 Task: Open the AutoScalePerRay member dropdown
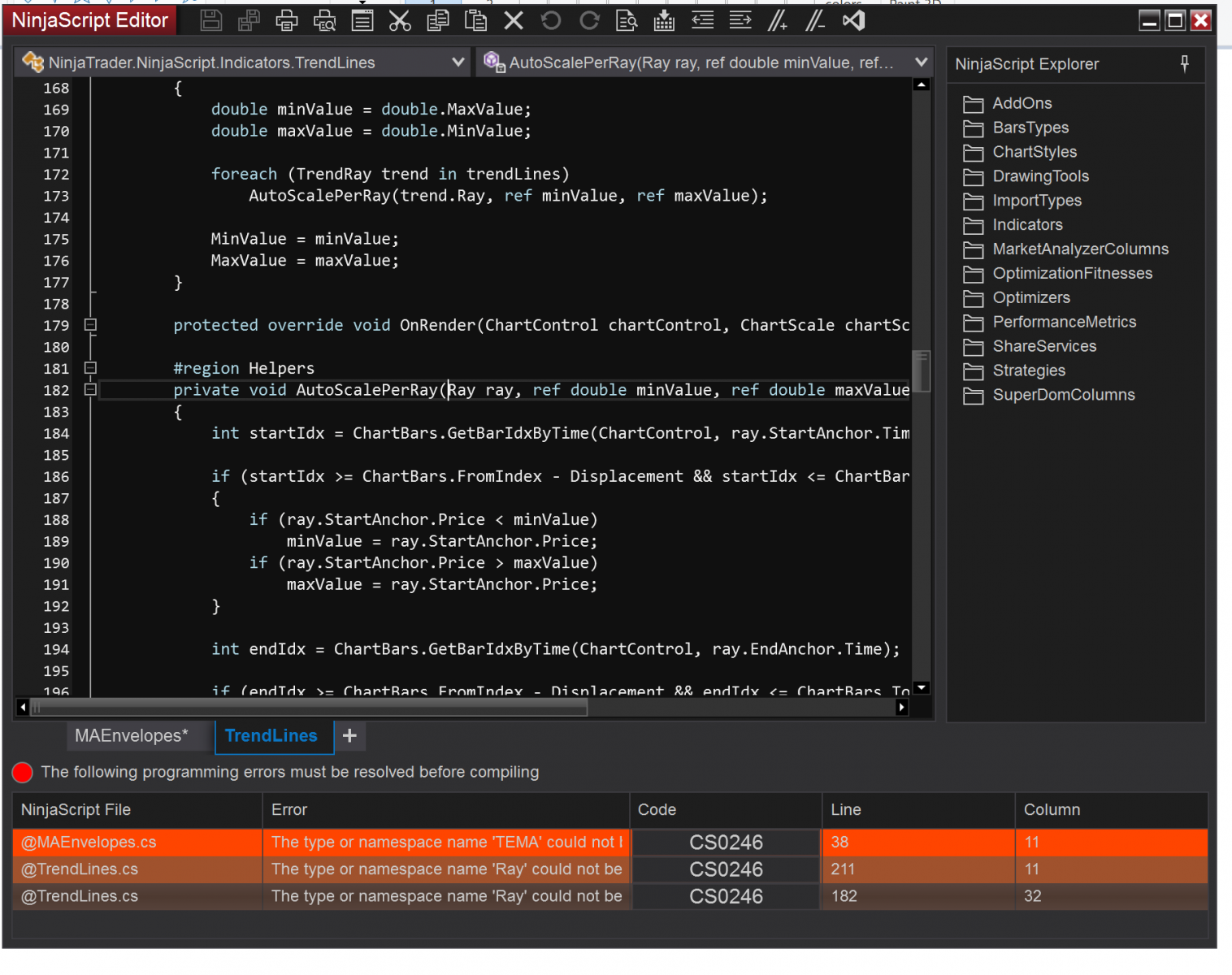(x=921, y=63)
